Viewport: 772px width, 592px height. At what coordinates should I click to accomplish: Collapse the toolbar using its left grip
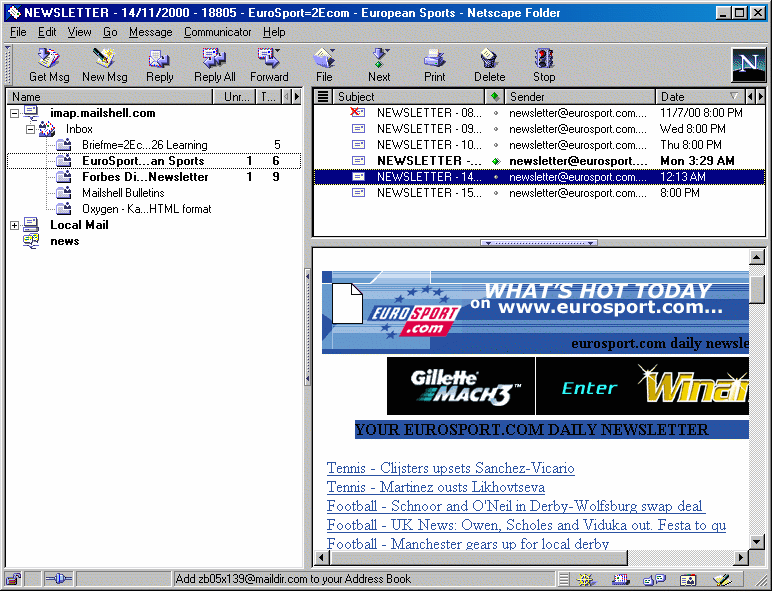click(x=8, y=65)
